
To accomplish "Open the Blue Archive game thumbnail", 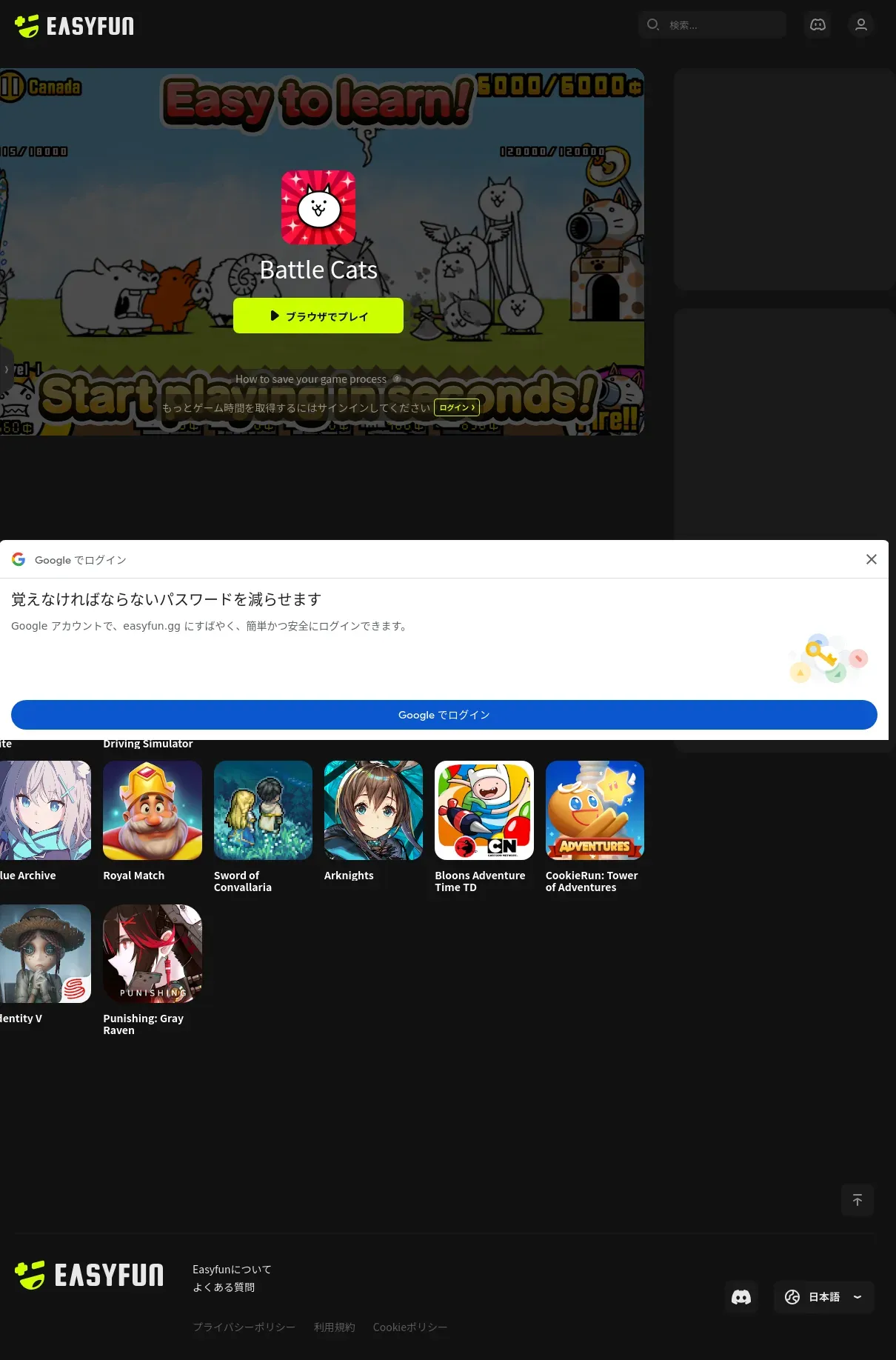I will 45,810.
